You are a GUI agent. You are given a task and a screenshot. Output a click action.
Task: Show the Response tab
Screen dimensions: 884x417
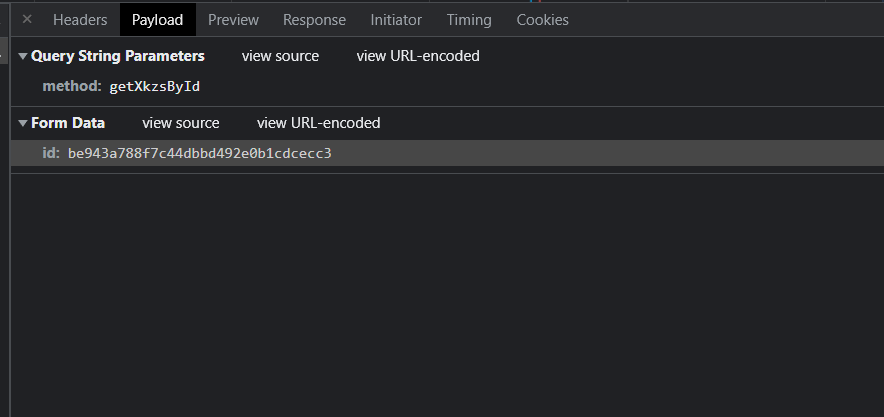314,20
